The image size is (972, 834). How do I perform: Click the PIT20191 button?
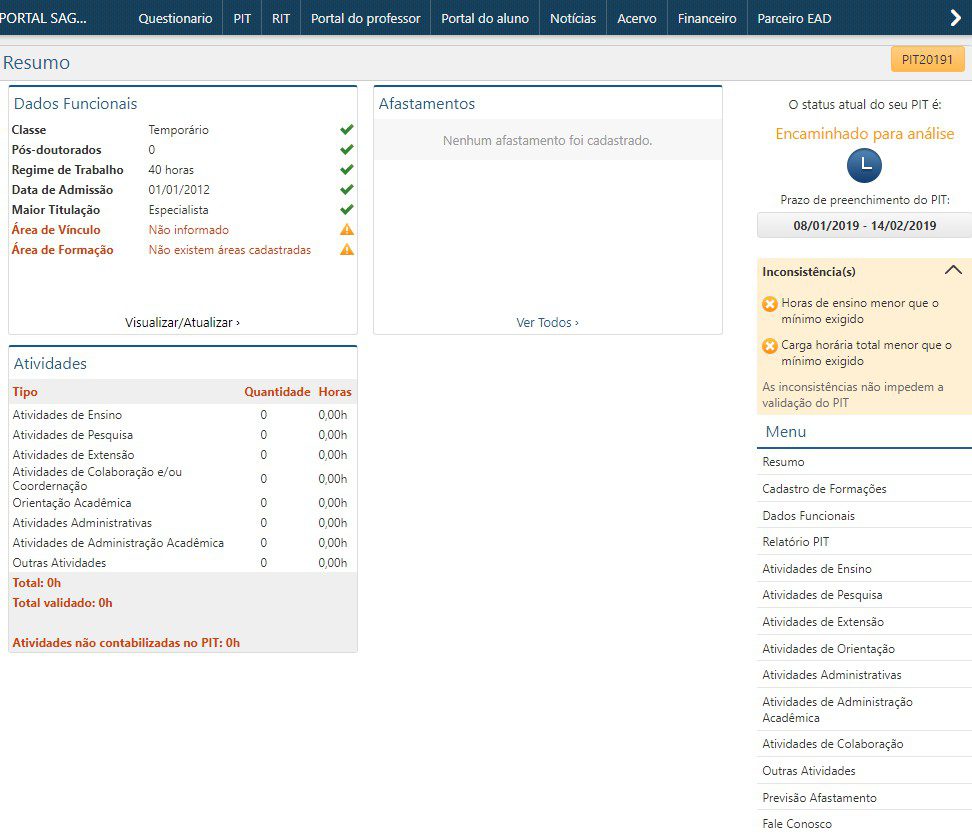[x=927, y=59]
